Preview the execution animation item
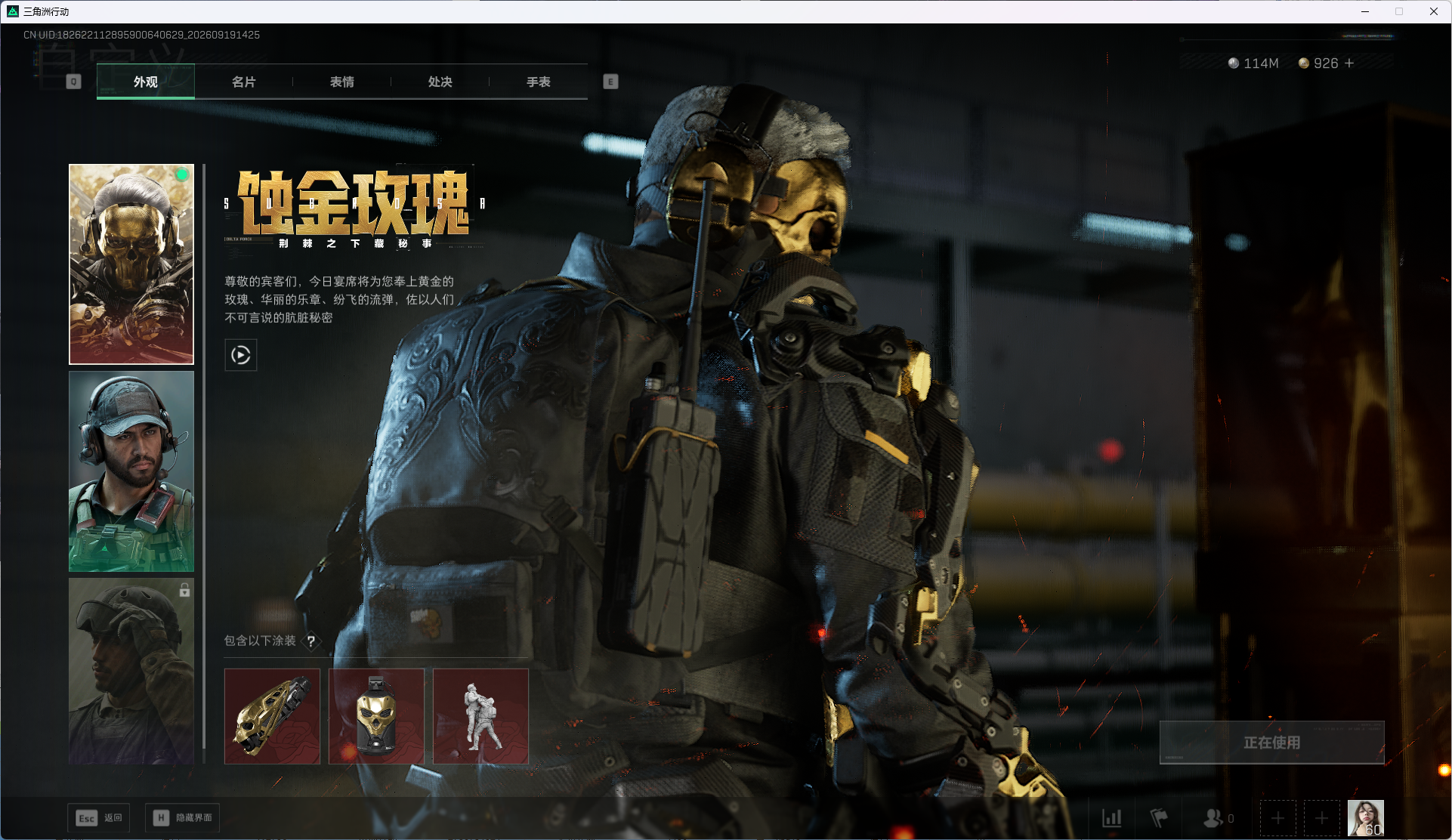Viewport: 1452px width, 840px height. click(480, 716)
